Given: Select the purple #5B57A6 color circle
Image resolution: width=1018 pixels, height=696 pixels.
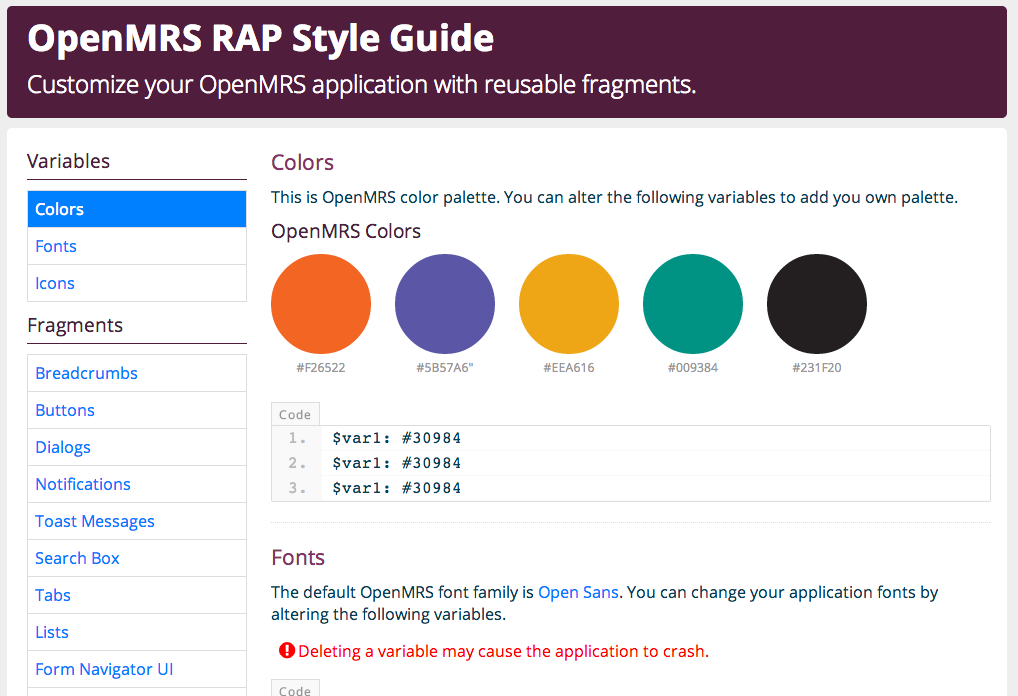Looking at the screenshot, I should coord(445,304).
